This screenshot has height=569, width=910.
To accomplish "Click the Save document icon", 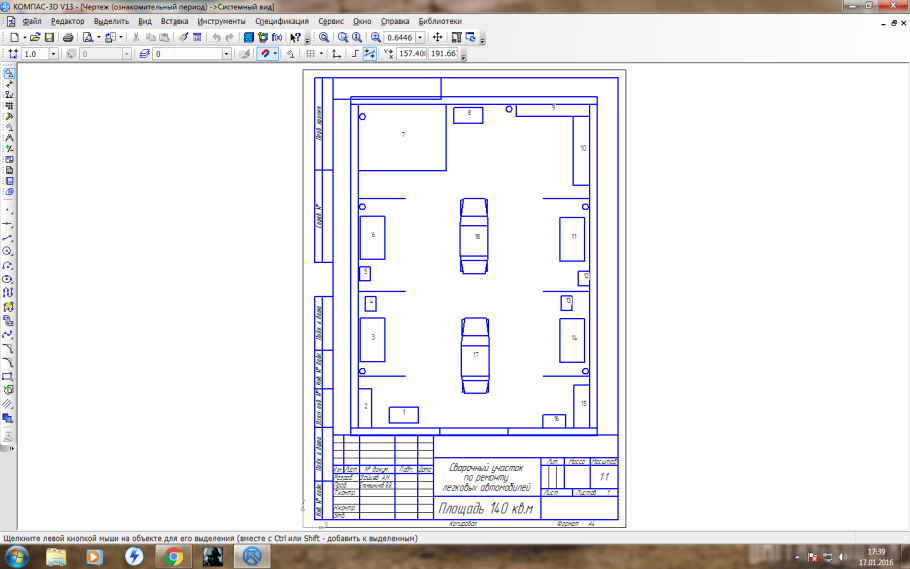I will [49, 38].
